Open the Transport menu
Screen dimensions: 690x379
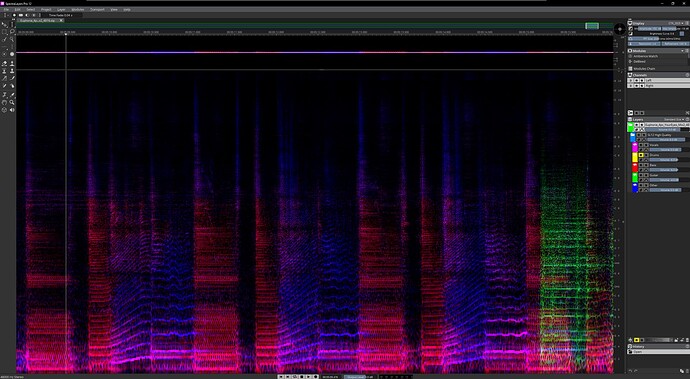97,9
